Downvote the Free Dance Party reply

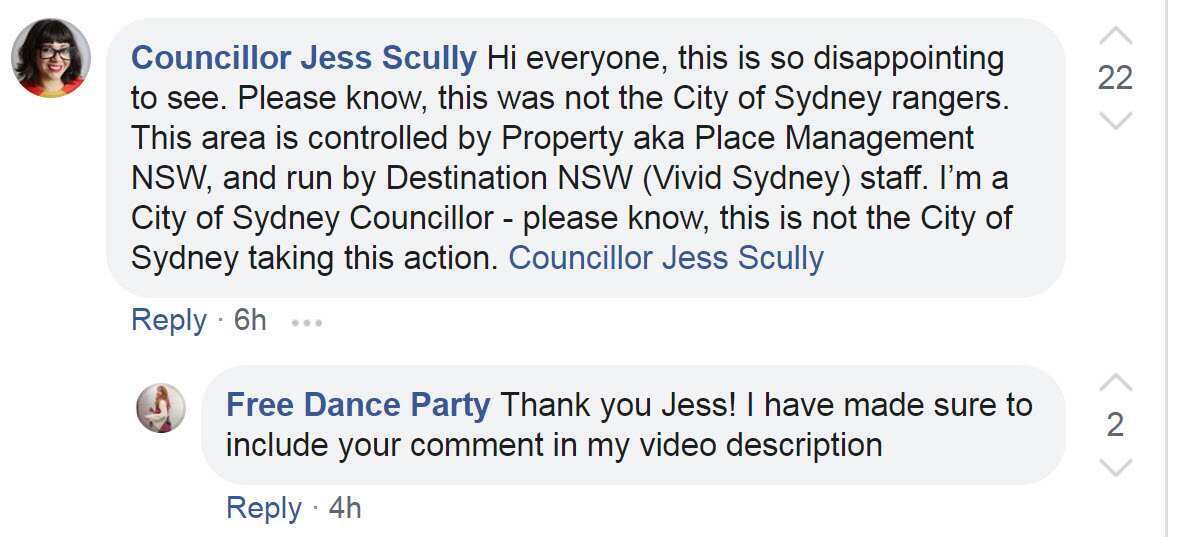click(x=1115, y=467)
